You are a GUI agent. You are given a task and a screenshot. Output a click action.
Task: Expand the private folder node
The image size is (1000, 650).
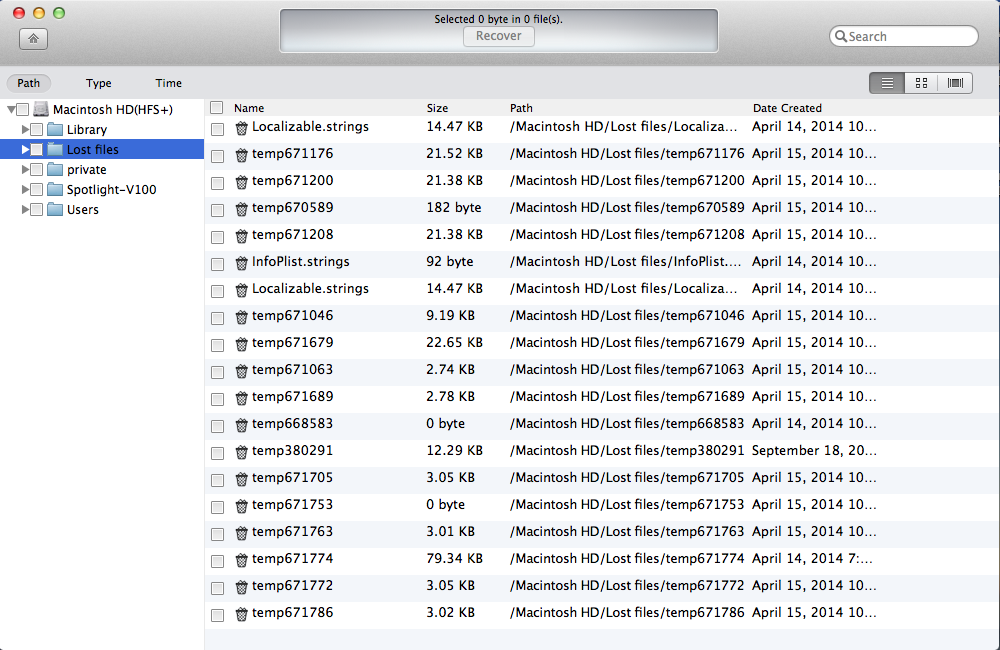(25, 170)
